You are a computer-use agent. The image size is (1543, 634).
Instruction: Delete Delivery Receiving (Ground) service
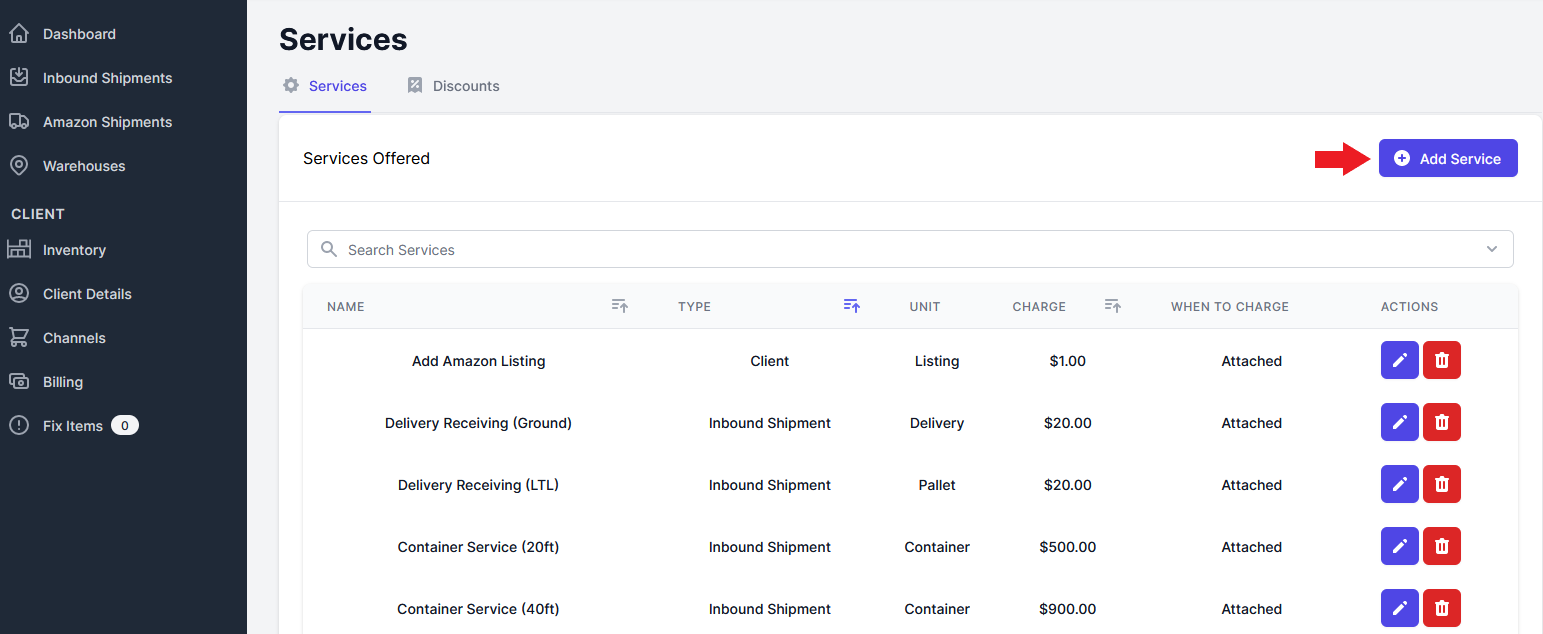[x=1441, y=422]
